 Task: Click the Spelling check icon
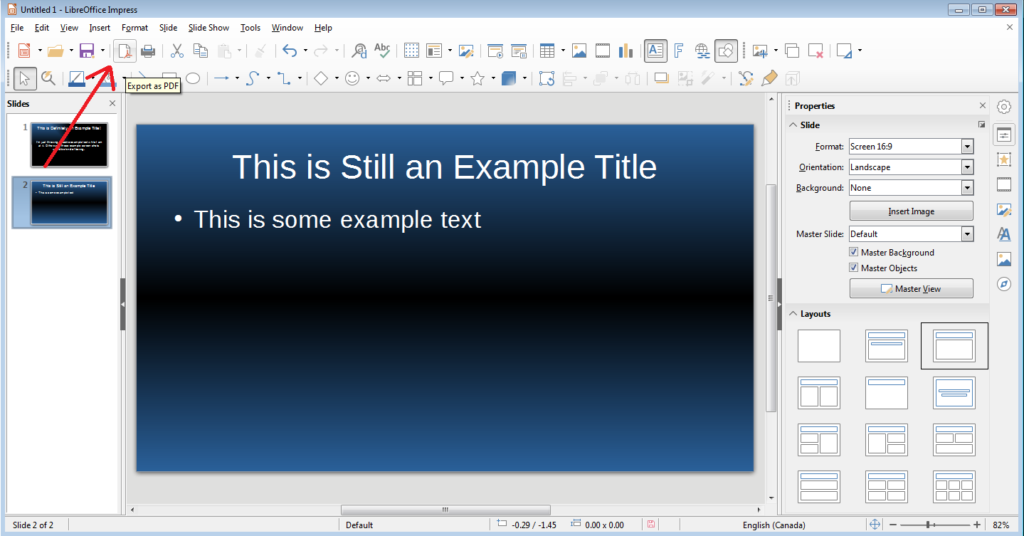(382, 50)
